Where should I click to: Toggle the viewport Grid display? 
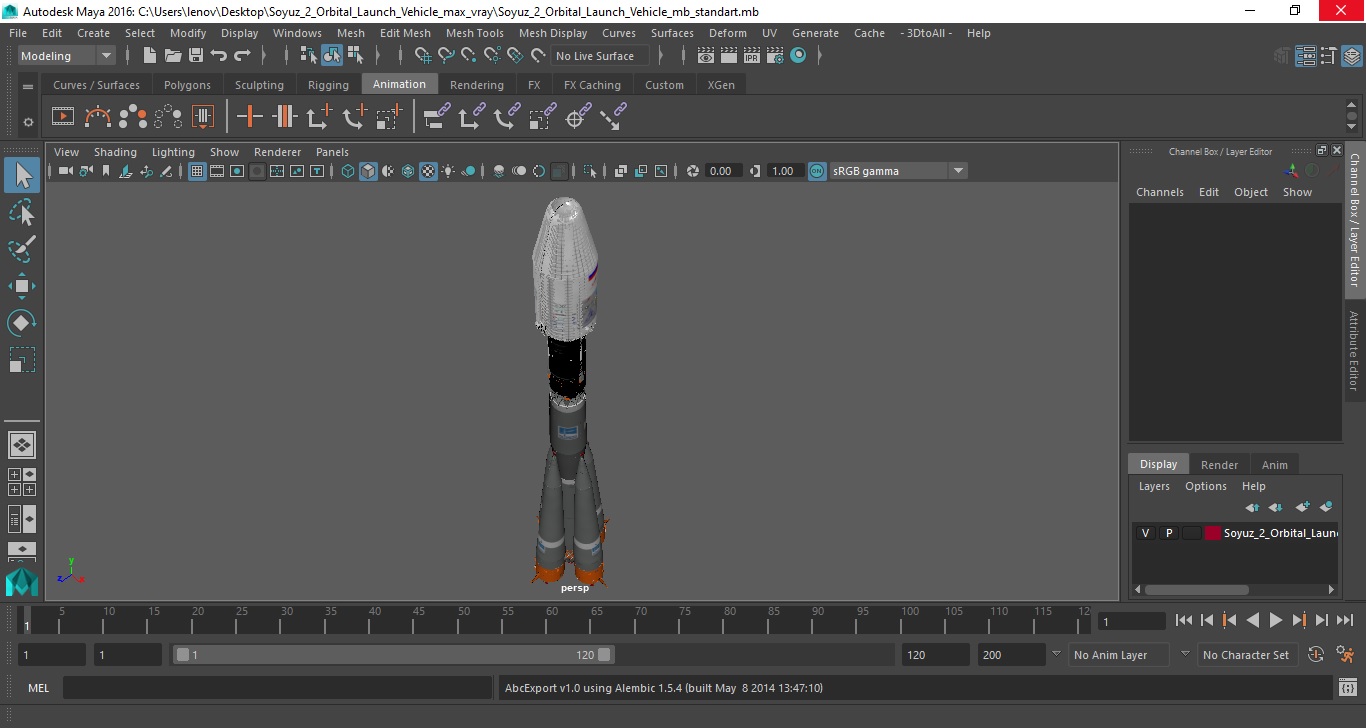coord(197,171)
